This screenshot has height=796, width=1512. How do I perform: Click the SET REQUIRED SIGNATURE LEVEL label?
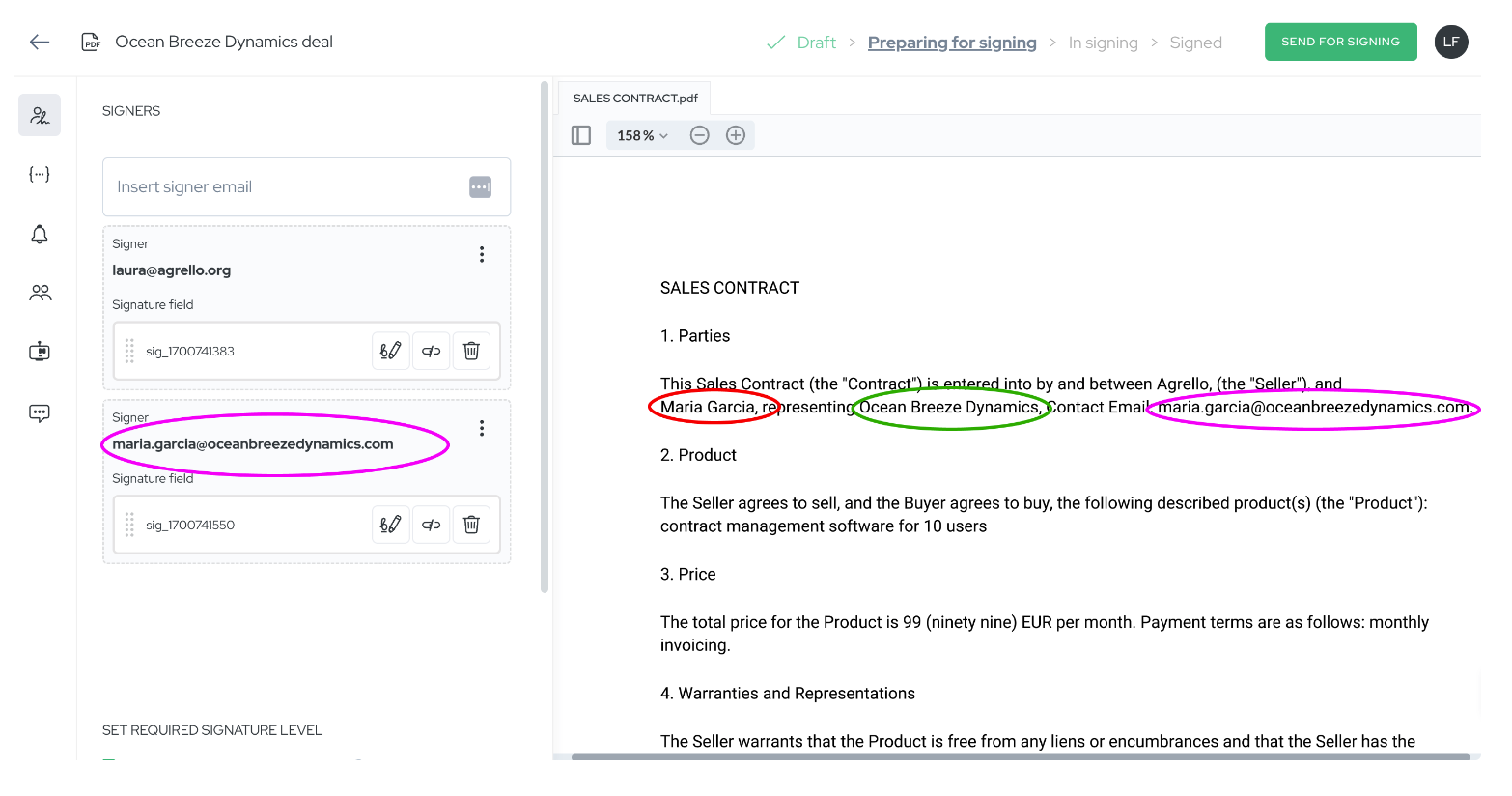click(x=212, y=730)
